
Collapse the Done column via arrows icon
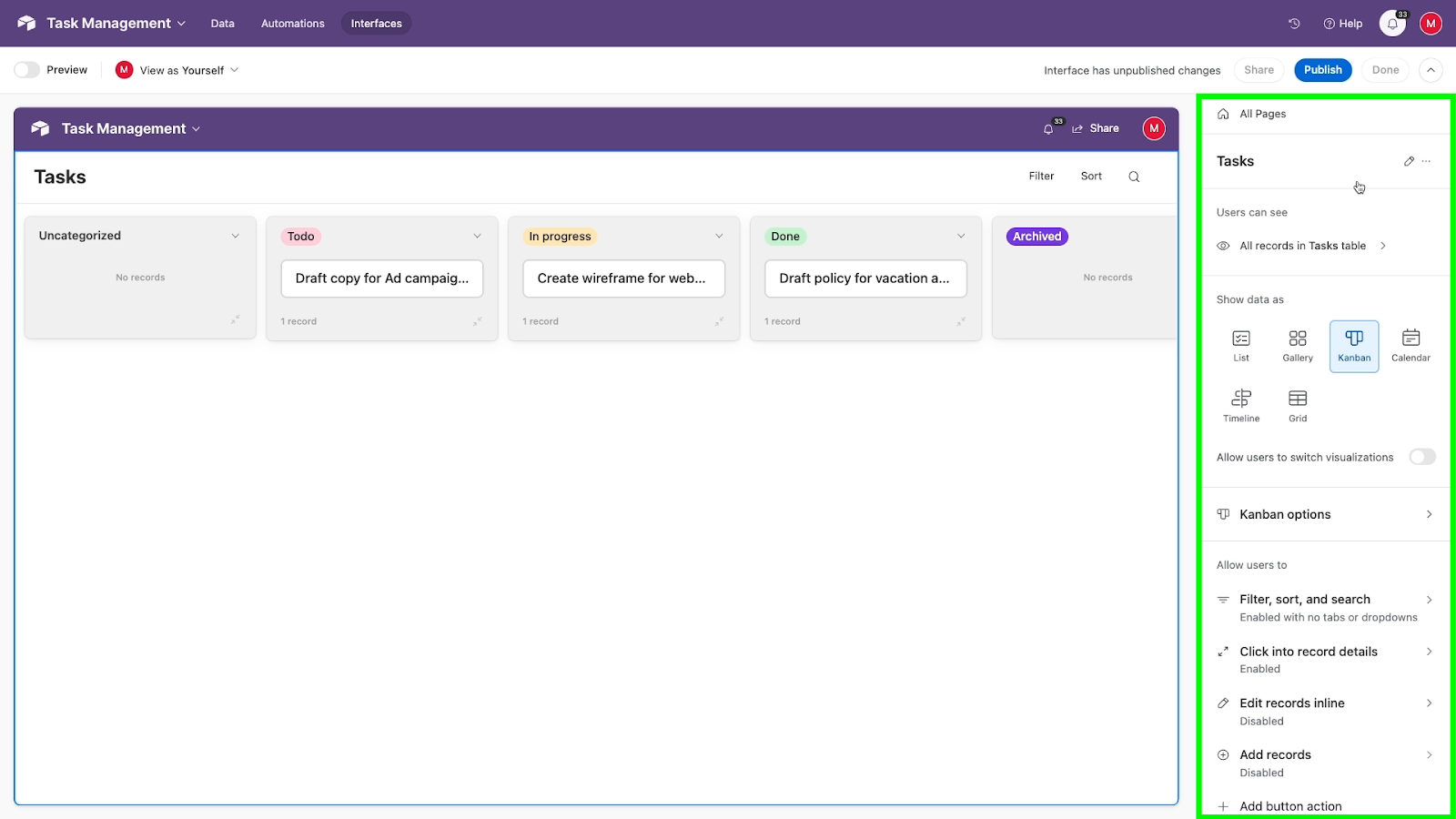(961, 321)
